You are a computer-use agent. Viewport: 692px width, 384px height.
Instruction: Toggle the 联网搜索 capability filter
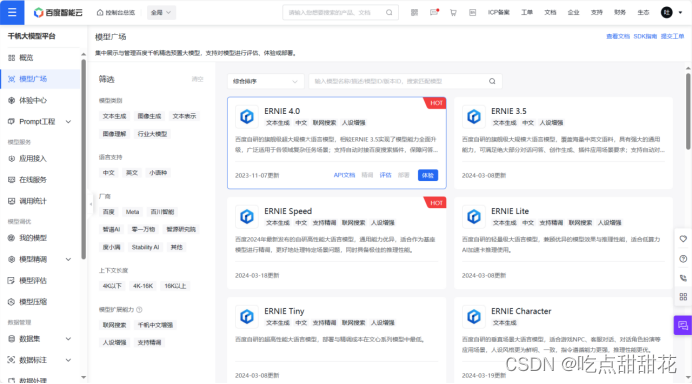pos(114,325)
